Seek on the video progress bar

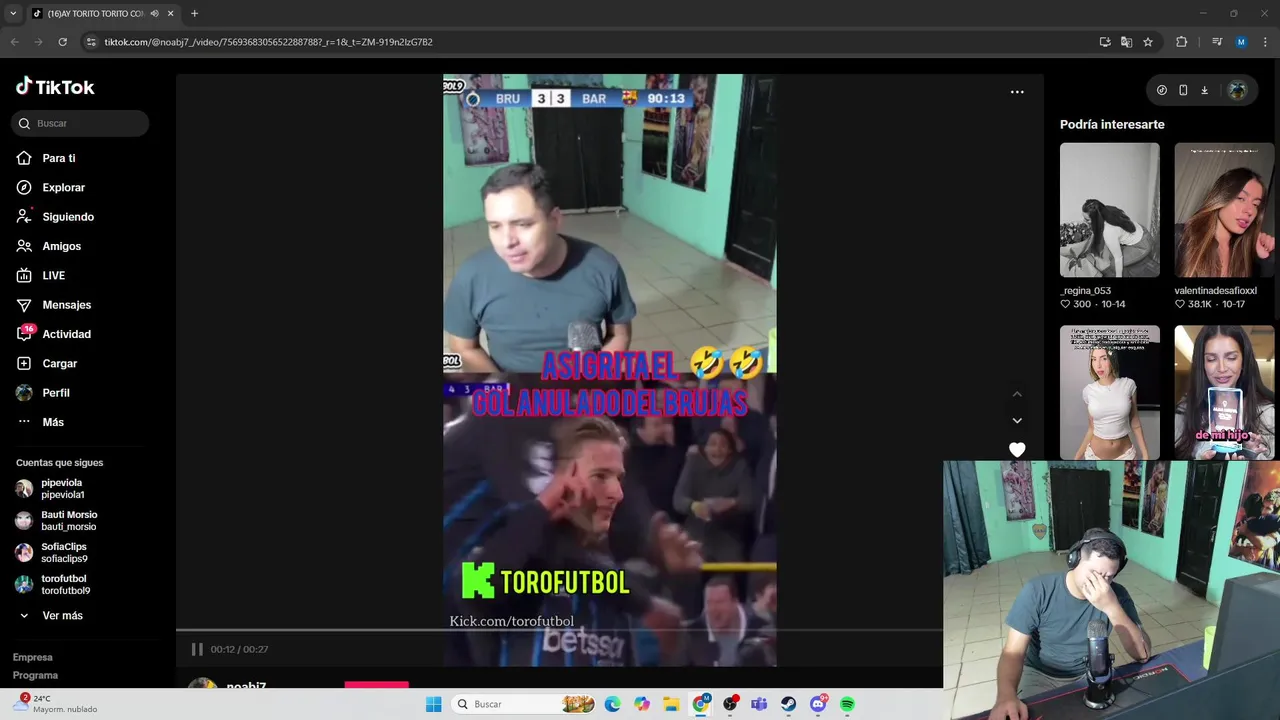559,630
